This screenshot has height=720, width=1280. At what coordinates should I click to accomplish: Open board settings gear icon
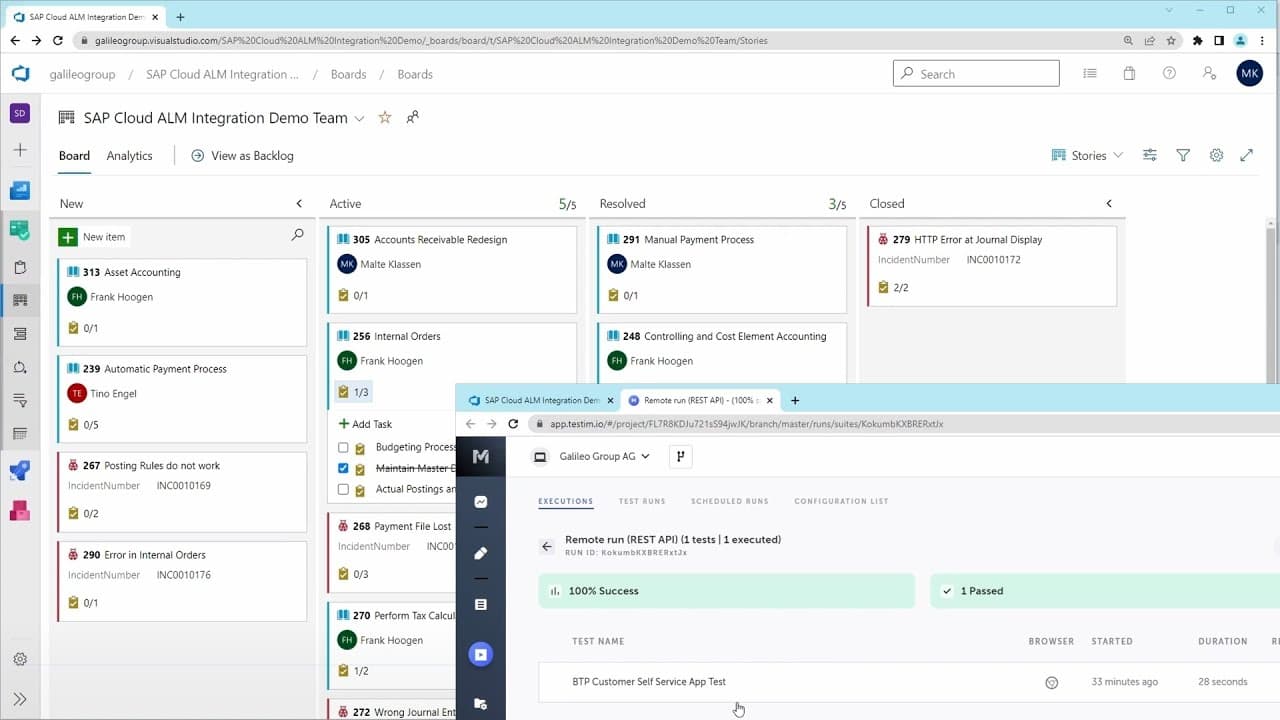pyautogui.click(x=1216, y=156)
